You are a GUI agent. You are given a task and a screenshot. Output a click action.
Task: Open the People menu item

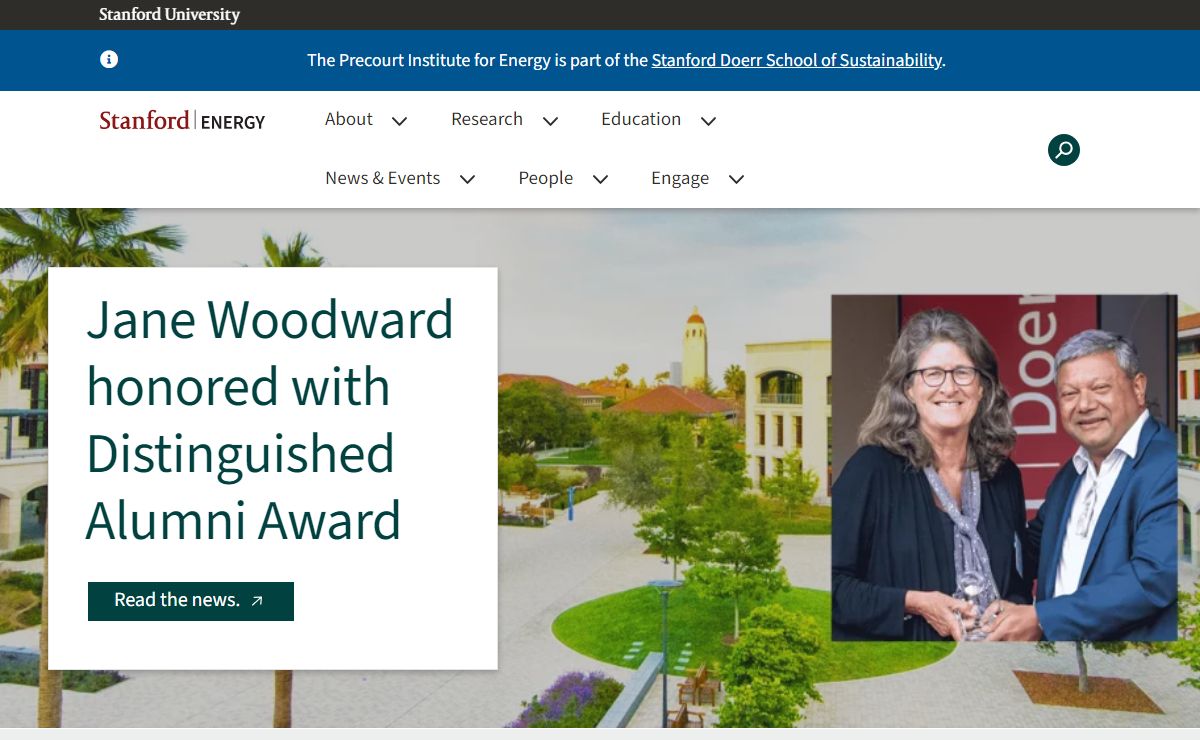(545, 178)
